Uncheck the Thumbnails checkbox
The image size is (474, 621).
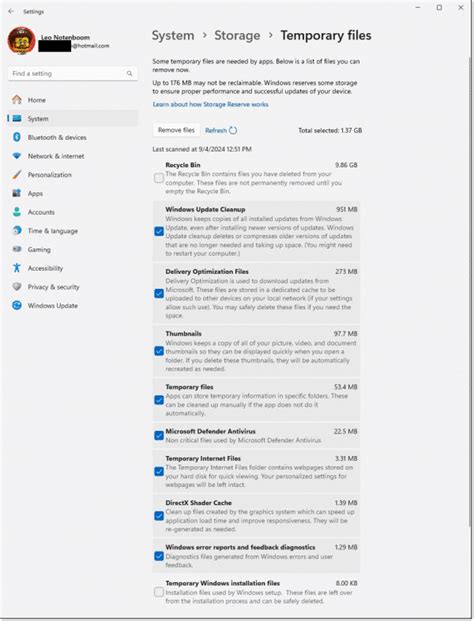click(x=159, y=351)
